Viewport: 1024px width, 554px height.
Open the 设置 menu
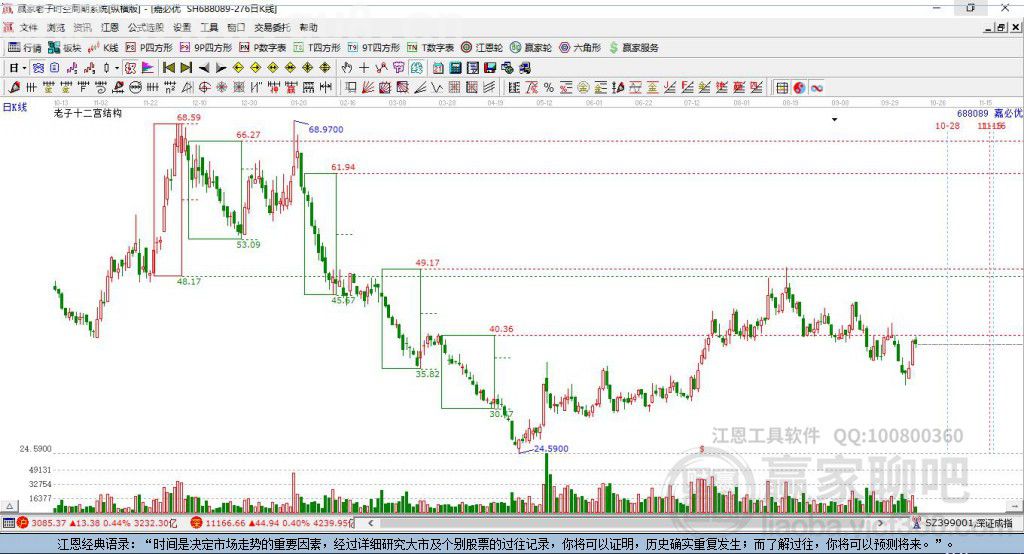coord(182,27)
